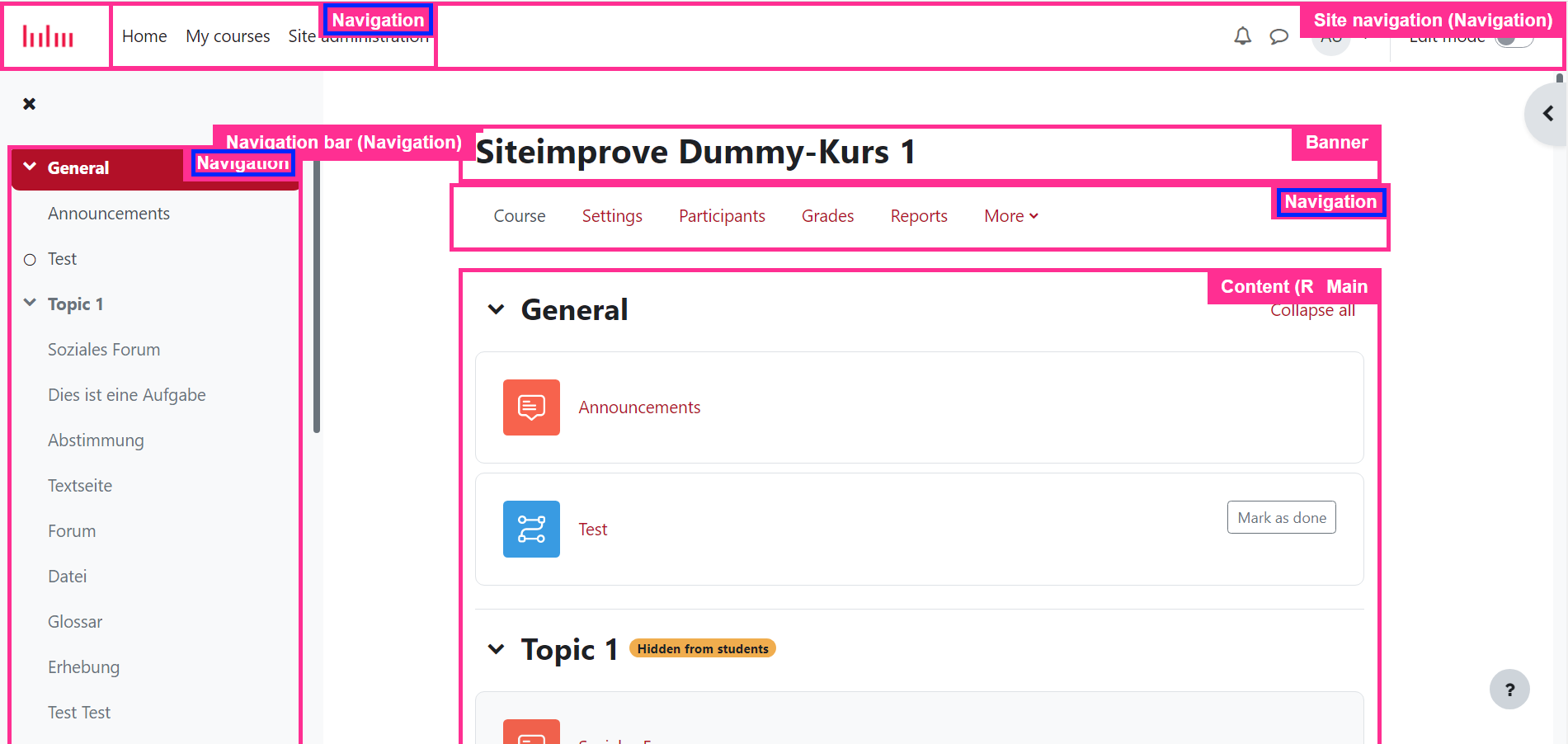Open Textseite in the course index

[x=80, y=486]
